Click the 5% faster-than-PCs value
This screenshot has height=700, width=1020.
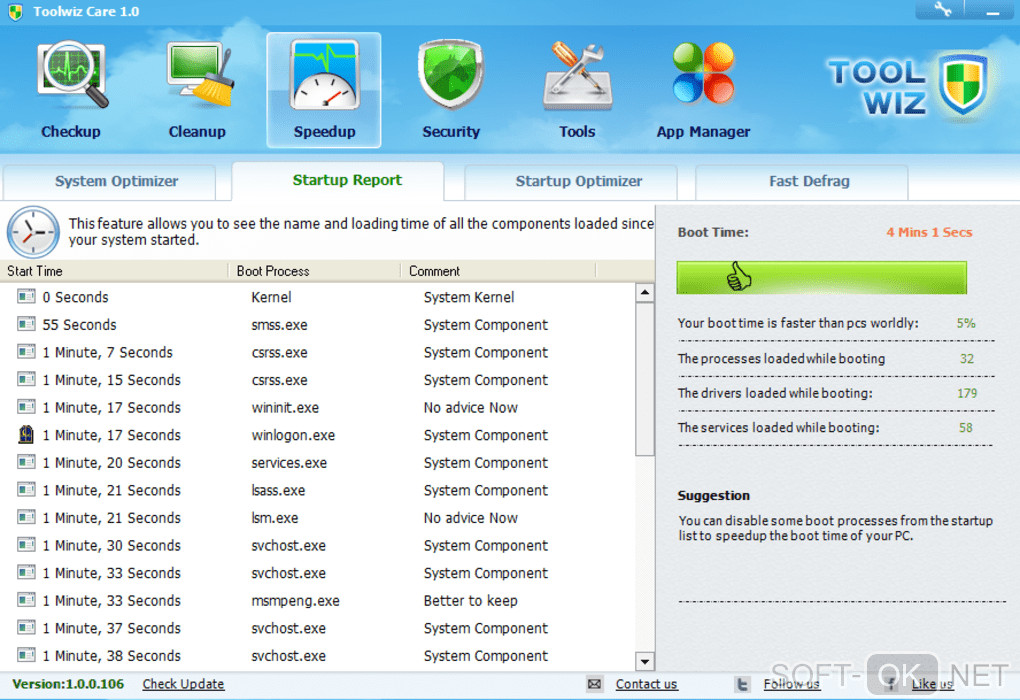[x=965, y=323]
